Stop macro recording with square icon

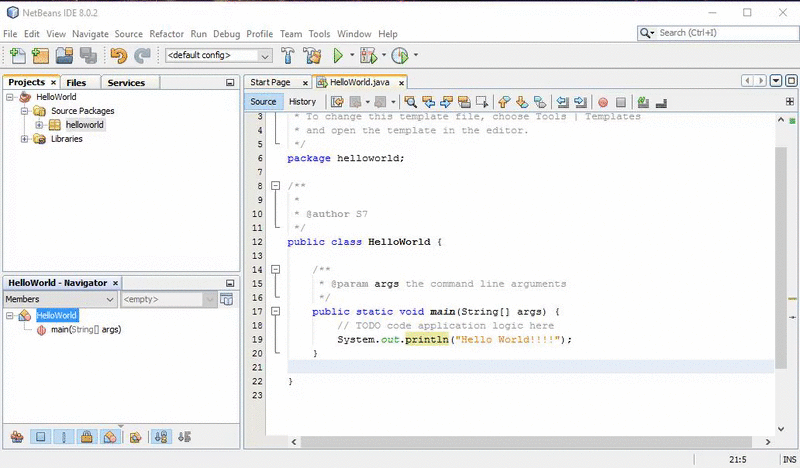click(621, 102)
